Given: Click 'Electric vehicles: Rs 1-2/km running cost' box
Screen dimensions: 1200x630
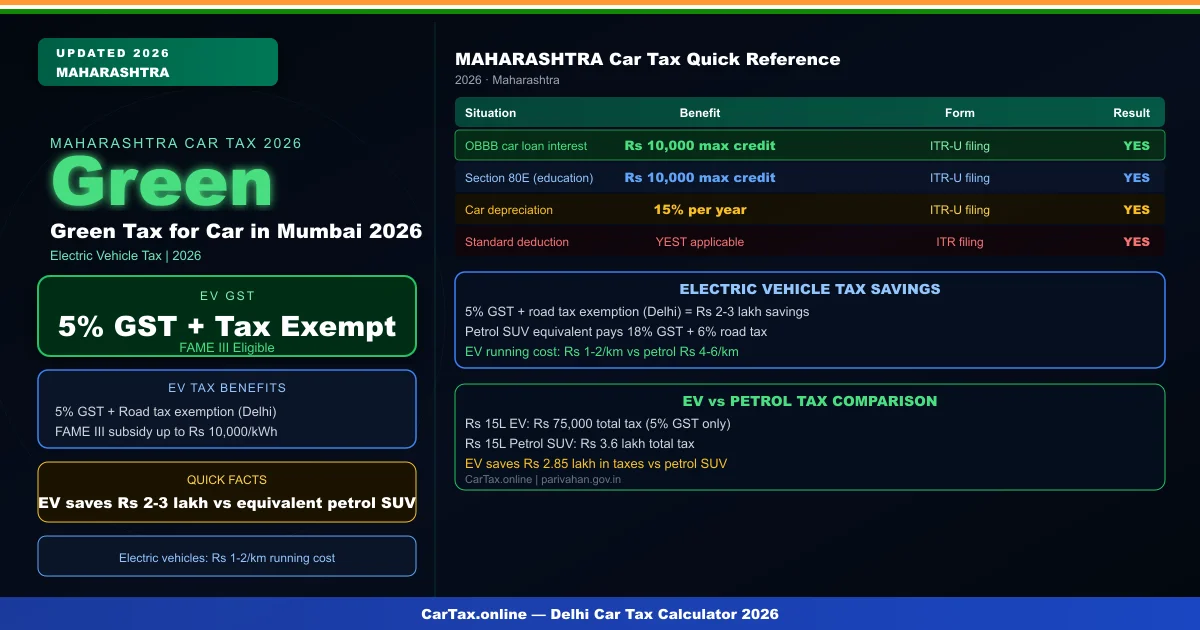Looking at the screenshot, I should 227,556.
